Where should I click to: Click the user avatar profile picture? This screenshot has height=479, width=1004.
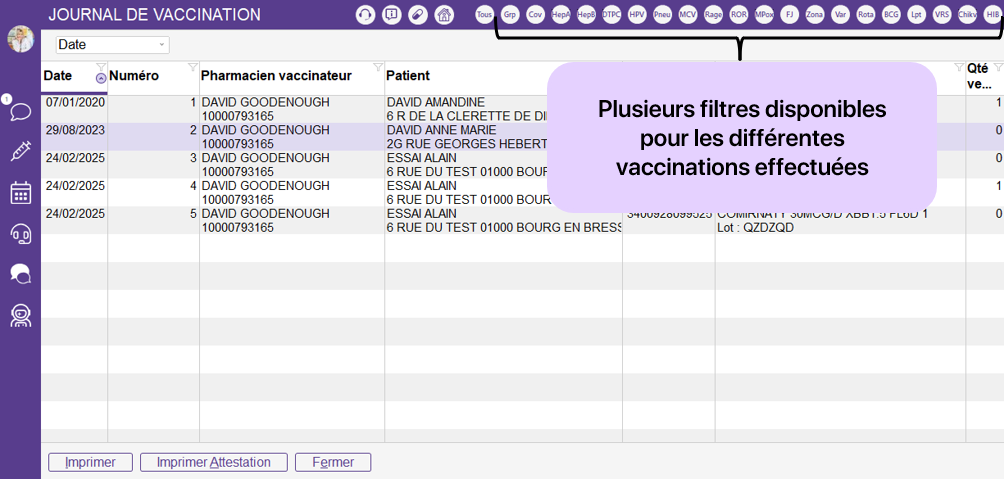tap(20, 39)
